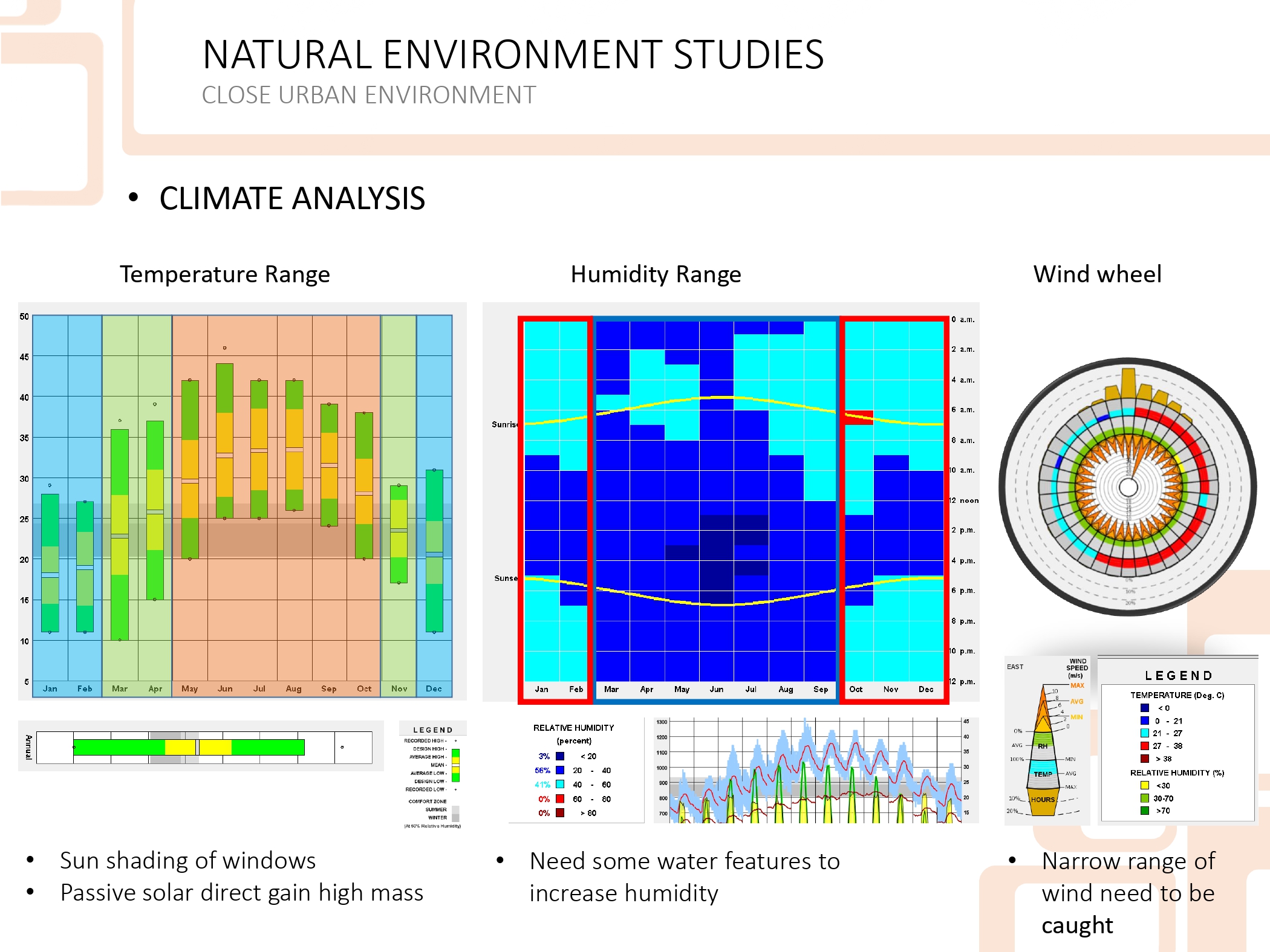This screenshot has width=1270, height=952.
Task: Click the red 60 - 80 humidity swatch
Action: 560,799
